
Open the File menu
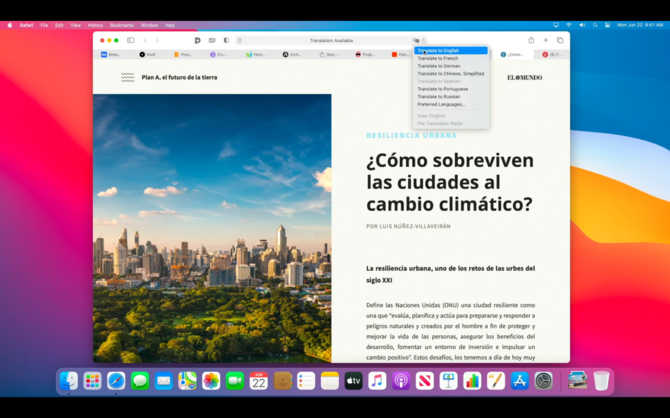point(44,25)
